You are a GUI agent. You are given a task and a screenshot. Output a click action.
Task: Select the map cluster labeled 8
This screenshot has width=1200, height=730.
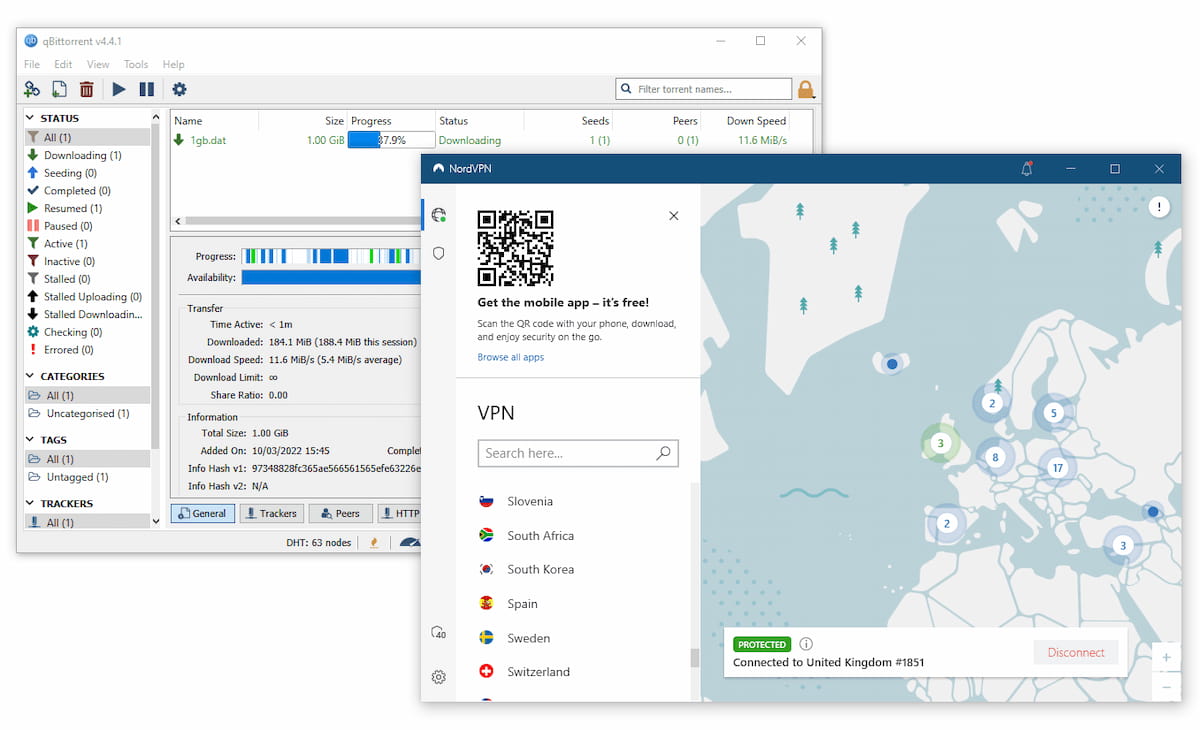994,458
